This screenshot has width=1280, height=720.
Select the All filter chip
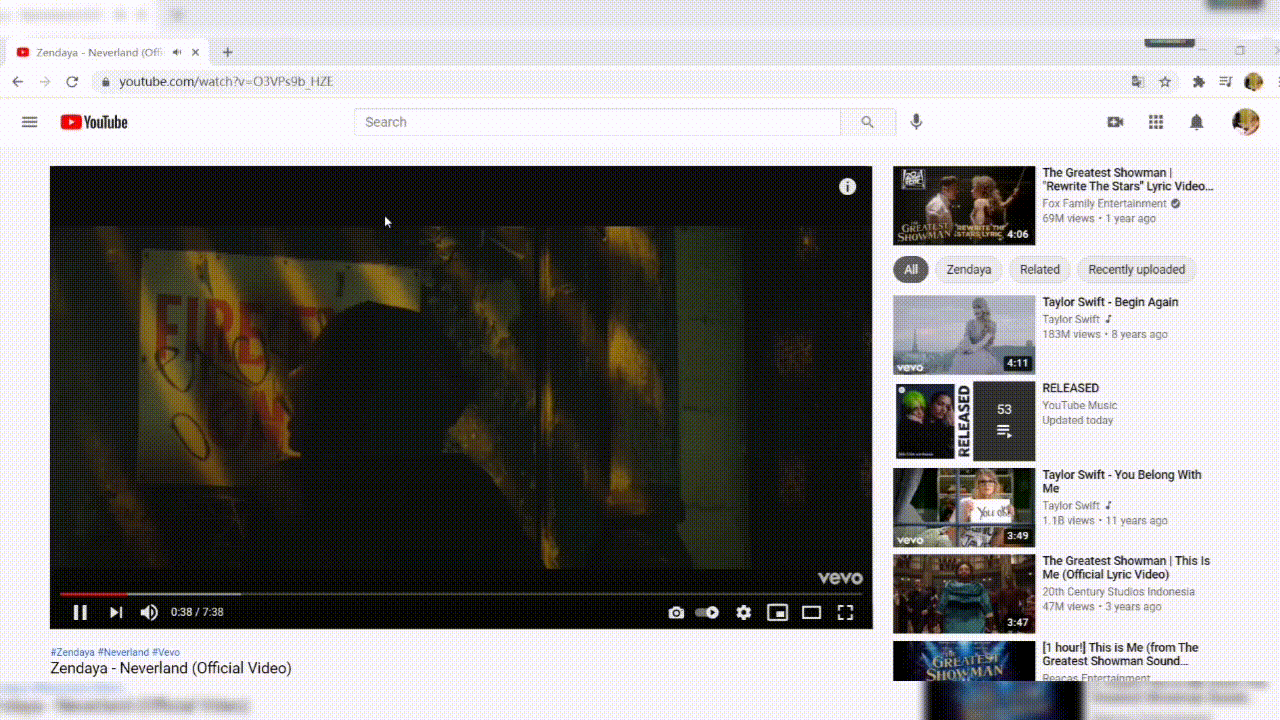911,269
